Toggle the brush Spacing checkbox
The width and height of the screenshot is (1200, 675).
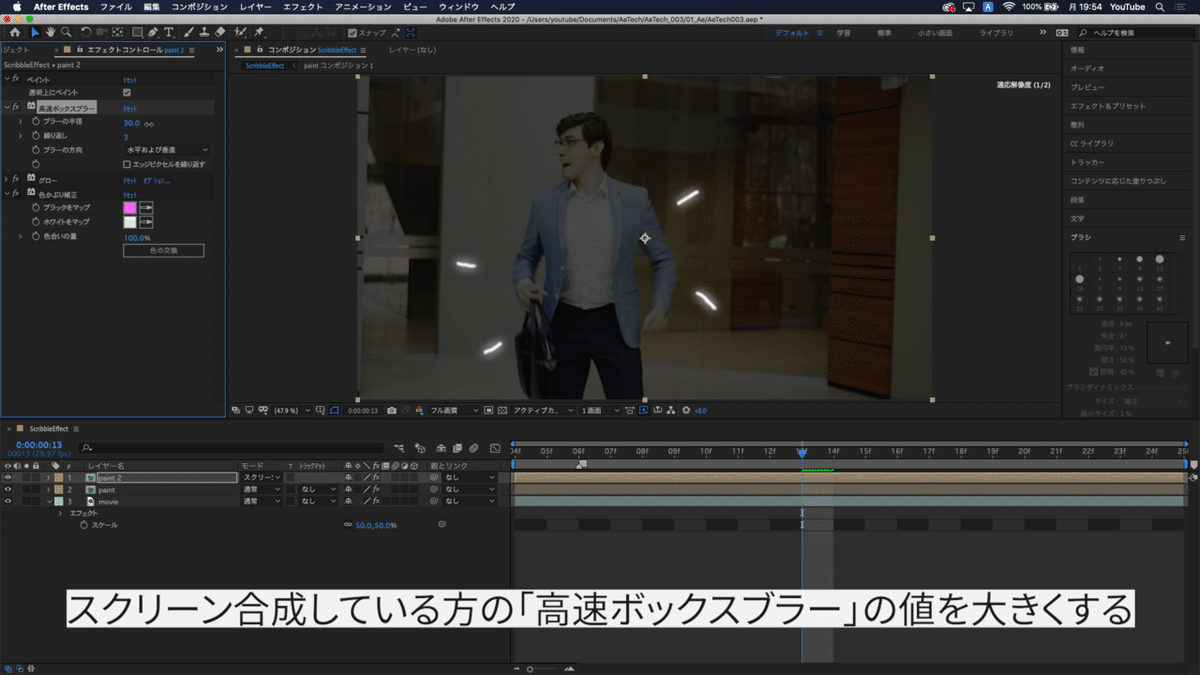pos(1093,372)
